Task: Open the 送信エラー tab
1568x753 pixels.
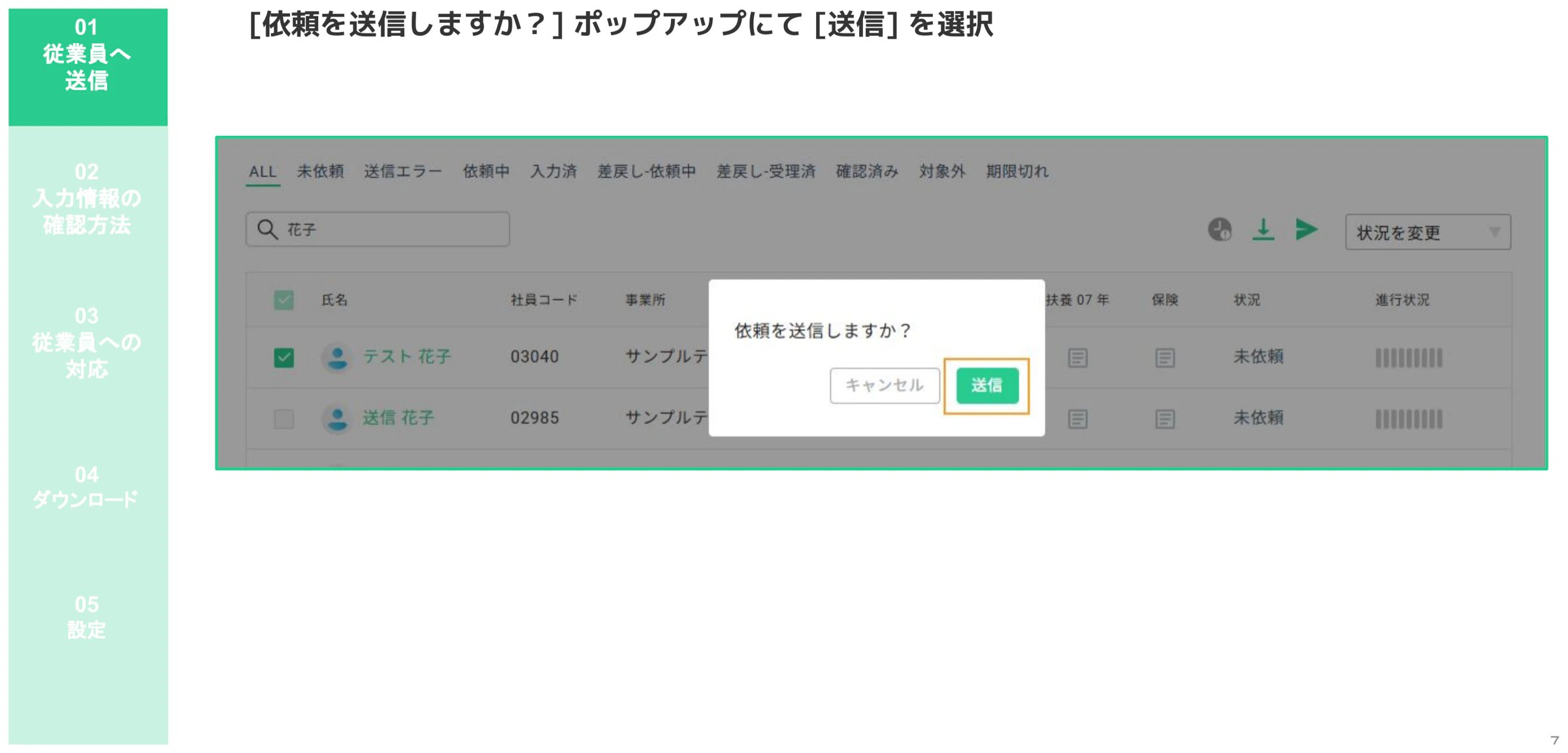Action: tap(403, 172)
